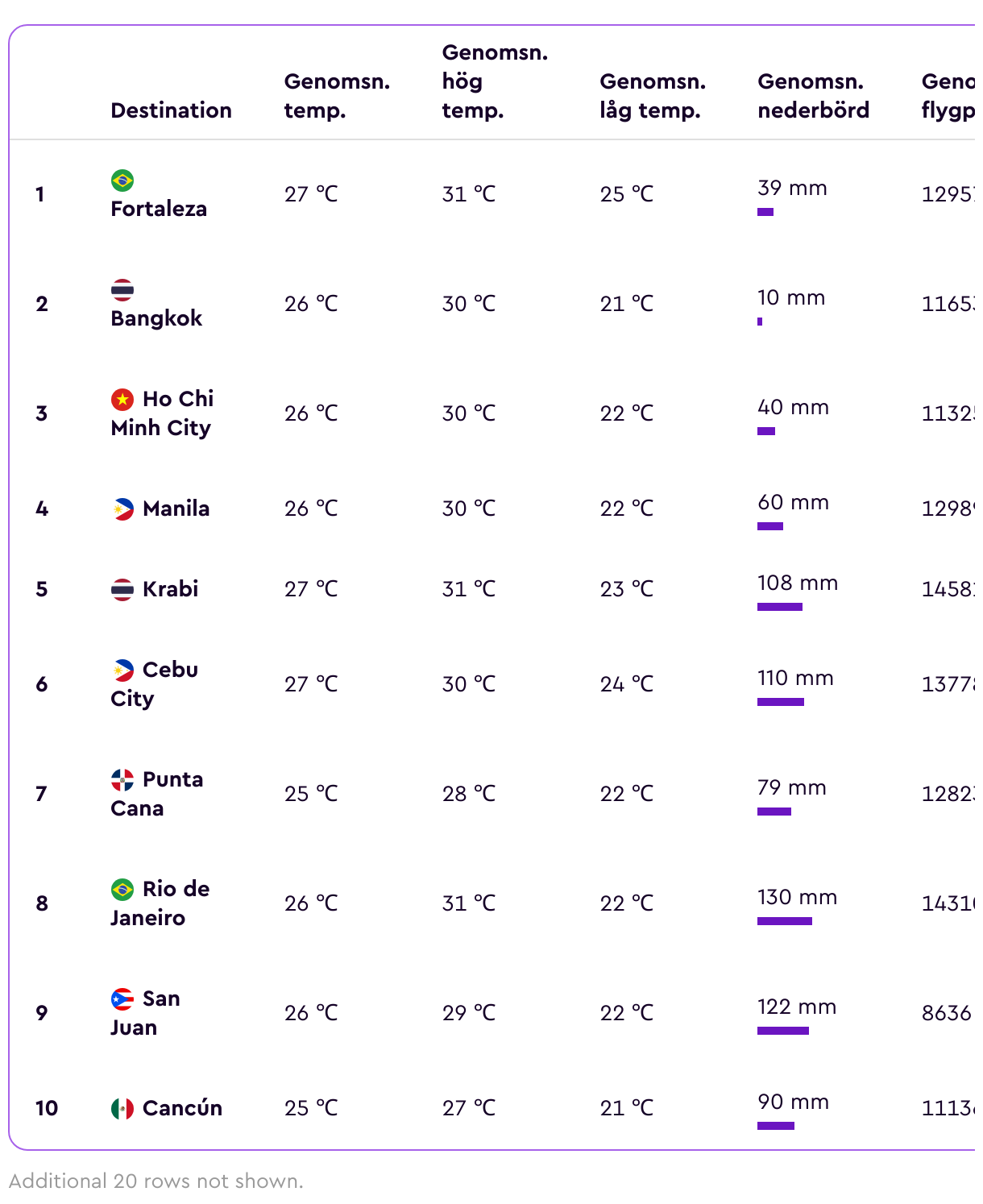Click the Vietnam flag beside Ho Chi Minh City

point(122,399)
